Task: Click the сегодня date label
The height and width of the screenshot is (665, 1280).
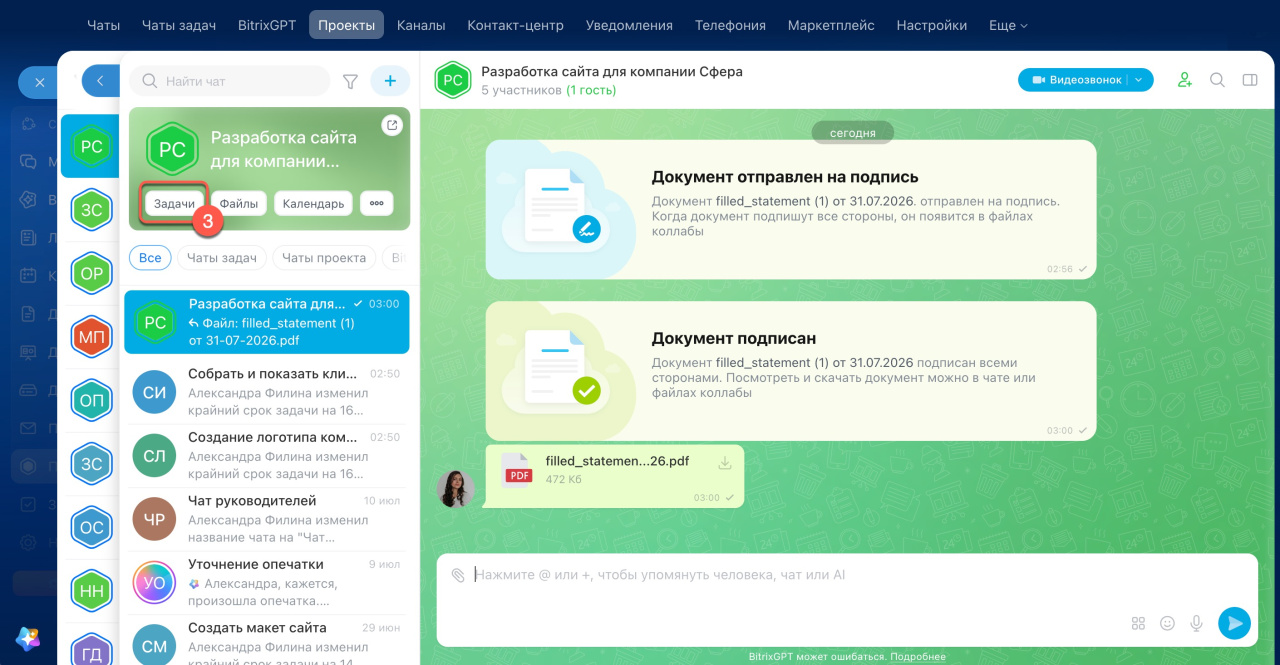Action: coord(852,132)
